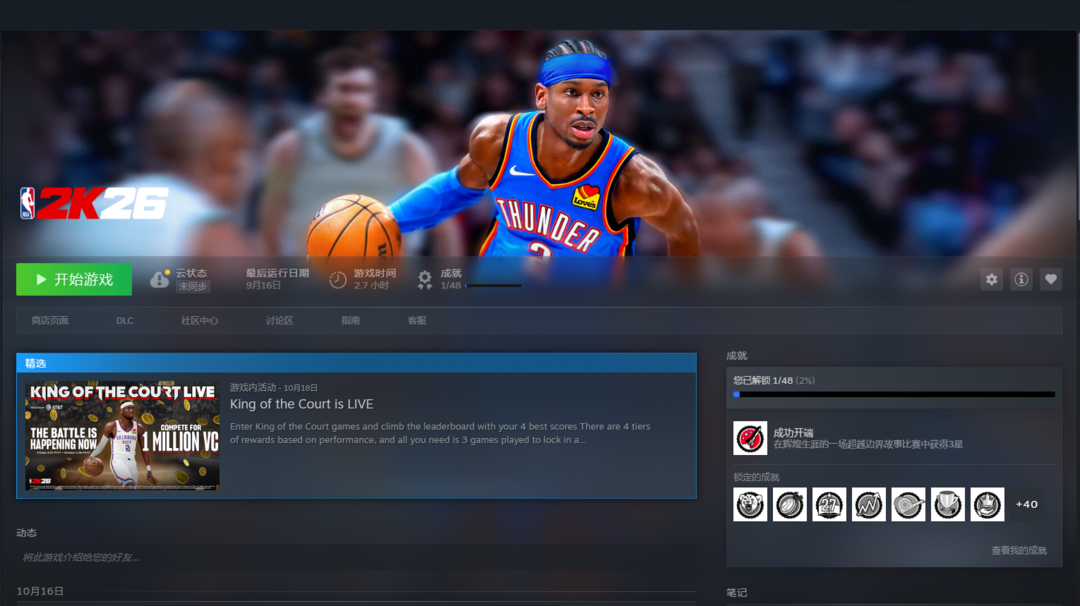Open the unlocked rocket achievement icon
The height and width of the screenshot is (606, 1080).
pos(750,438)
